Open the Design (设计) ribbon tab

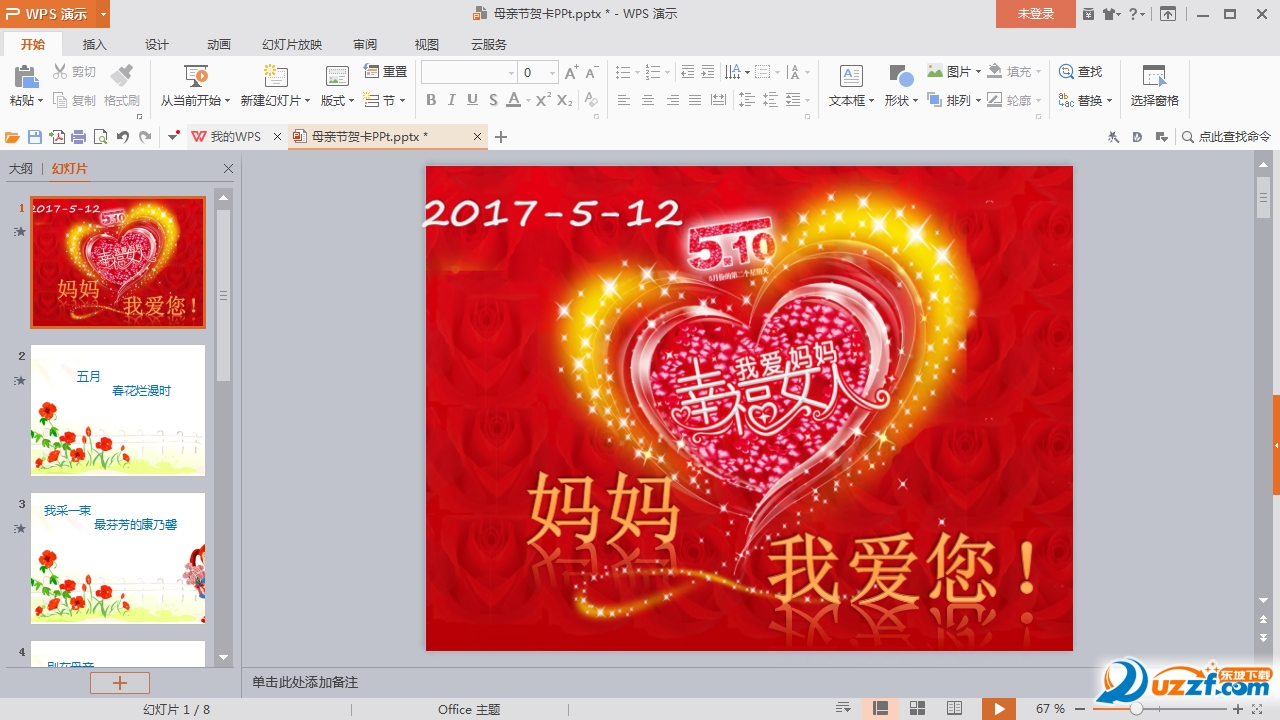click(157, 44)
